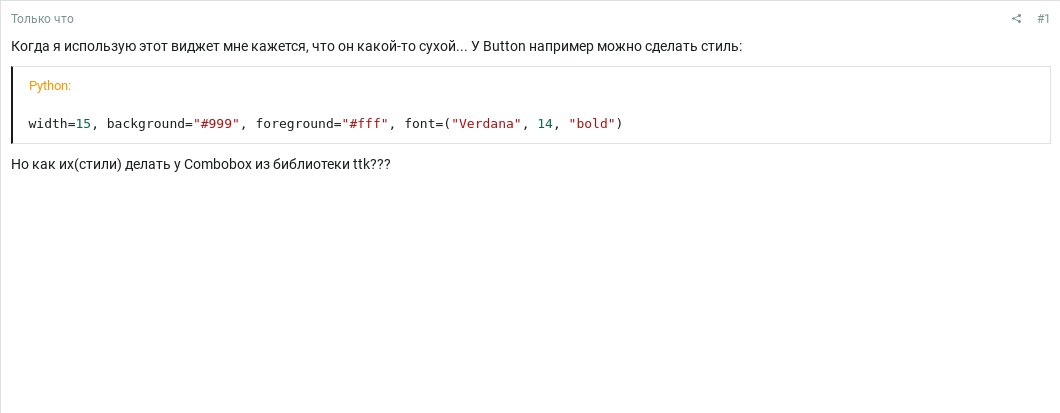Click the question about Combobox from ttk
Viewport: 1060px width, 413px height.
[x=201, y=164]
